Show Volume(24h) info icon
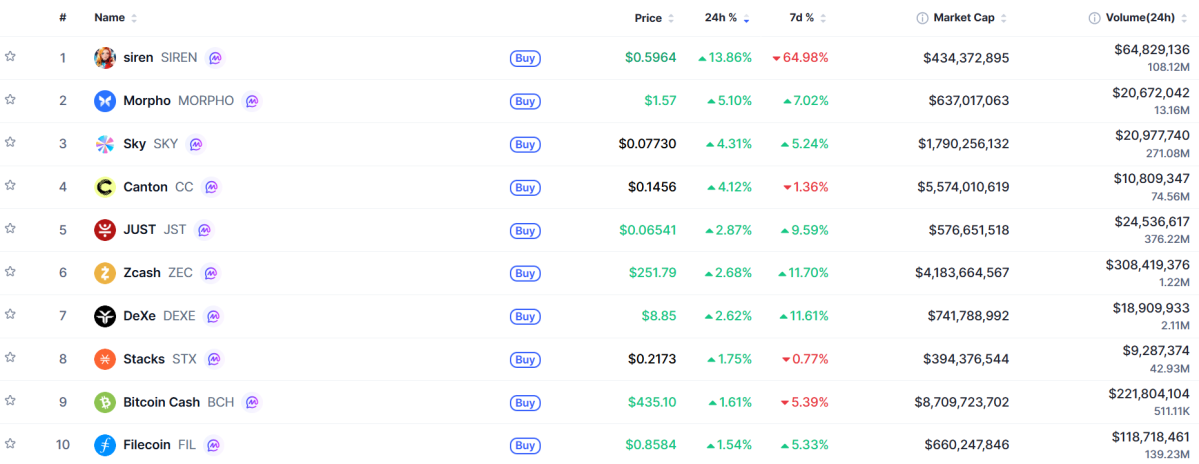1199x464 pixels. pos(1095,18)
